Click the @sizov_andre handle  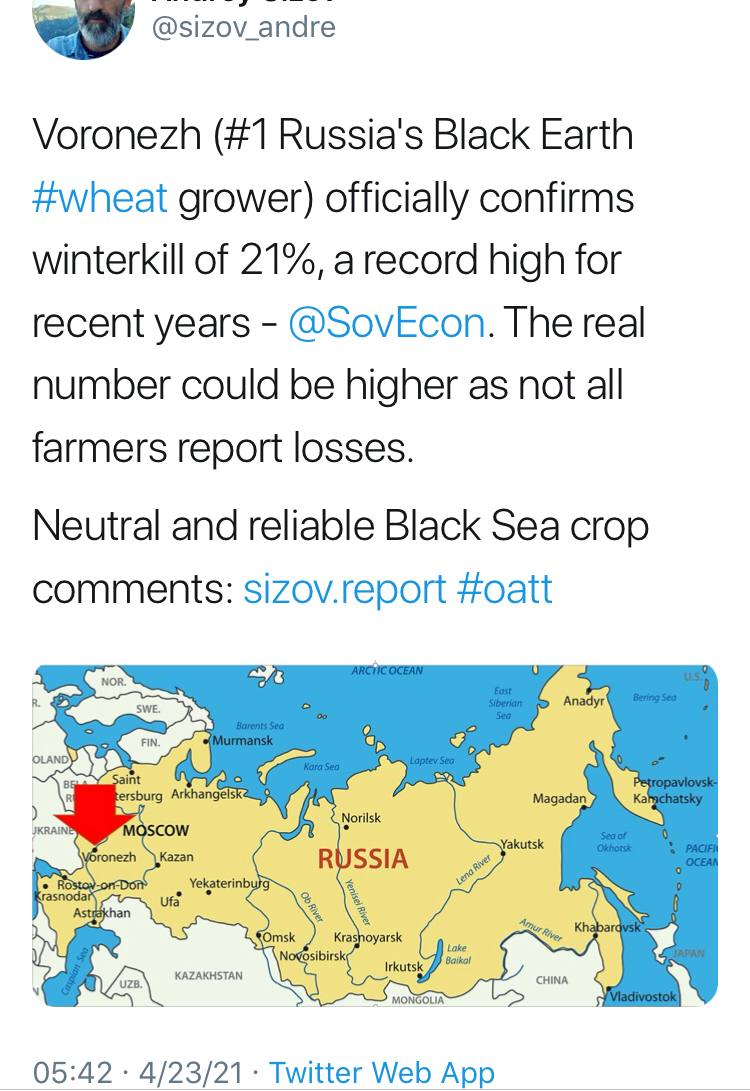click(243, 26)
